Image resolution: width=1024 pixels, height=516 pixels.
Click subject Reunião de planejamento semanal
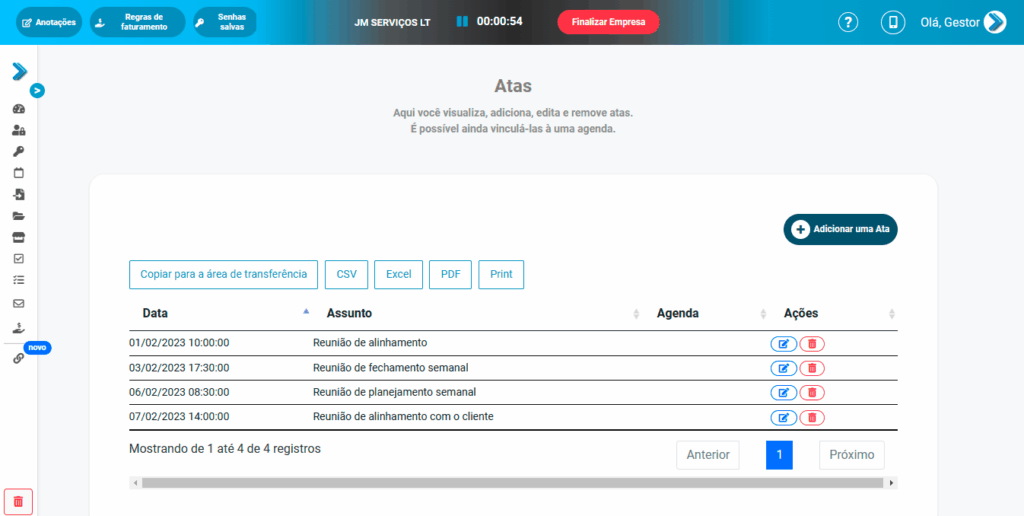pos(394,393)
